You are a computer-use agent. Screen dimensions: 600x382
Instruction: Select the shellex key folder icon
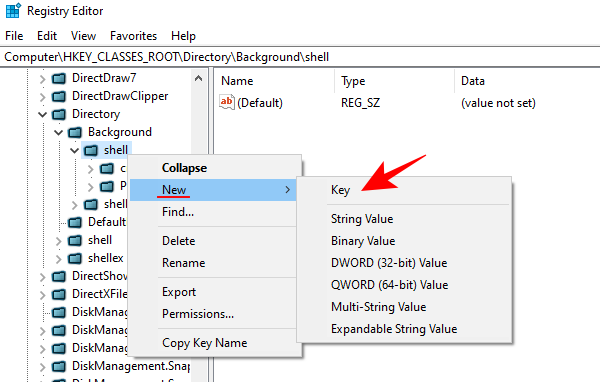coord(75,259)
